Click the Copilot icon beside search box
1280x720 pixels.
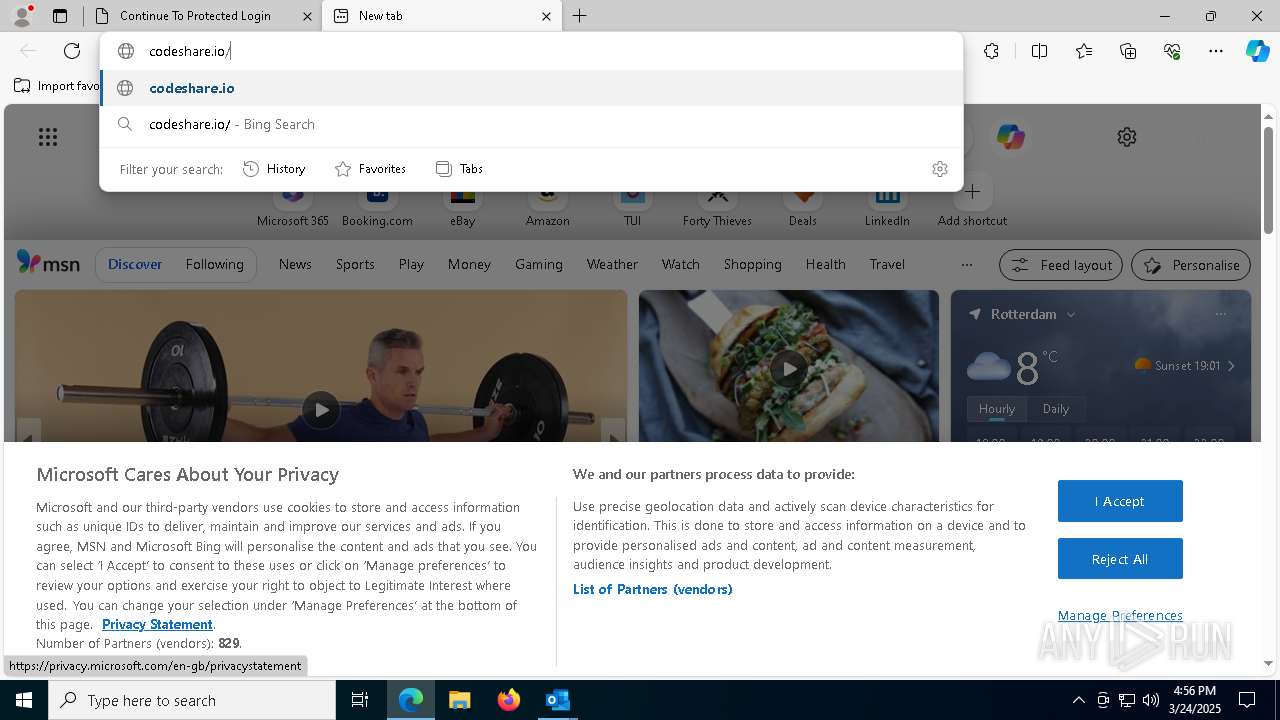[1010, 137]
